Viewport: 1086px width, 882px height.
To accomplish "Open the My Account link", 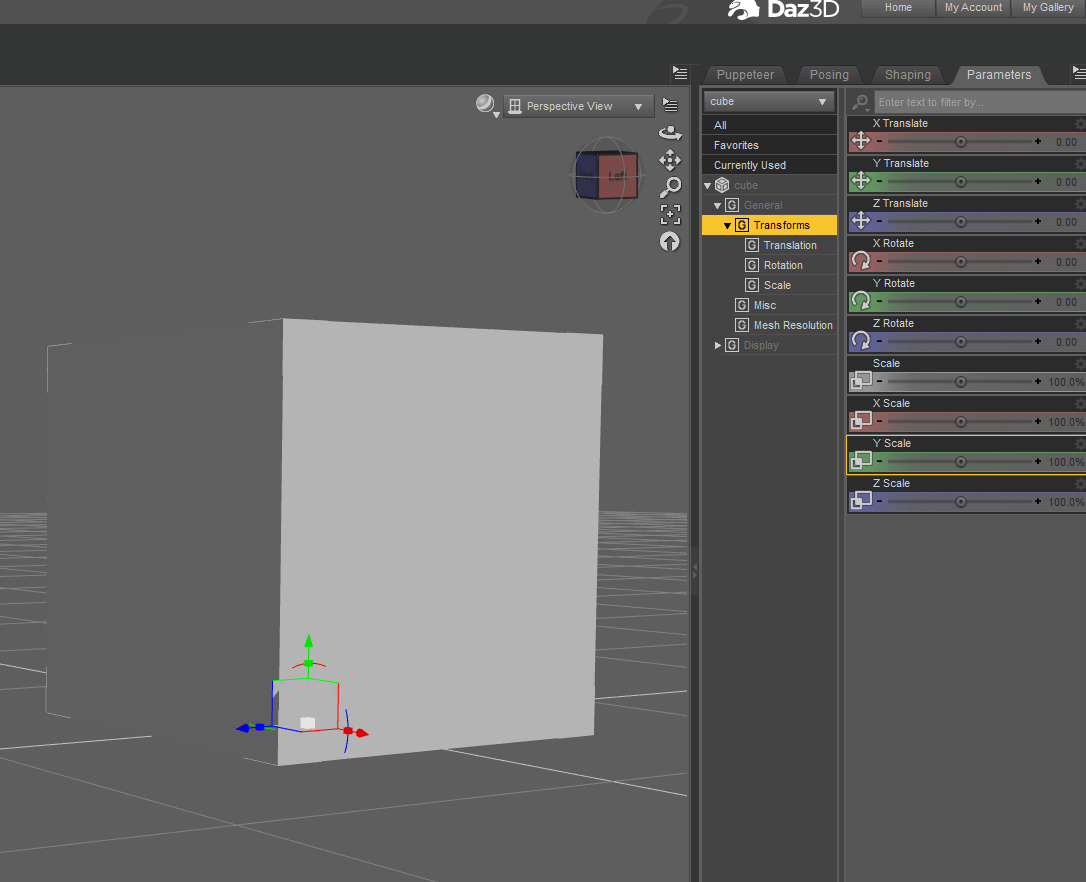I will coord(973,8).
